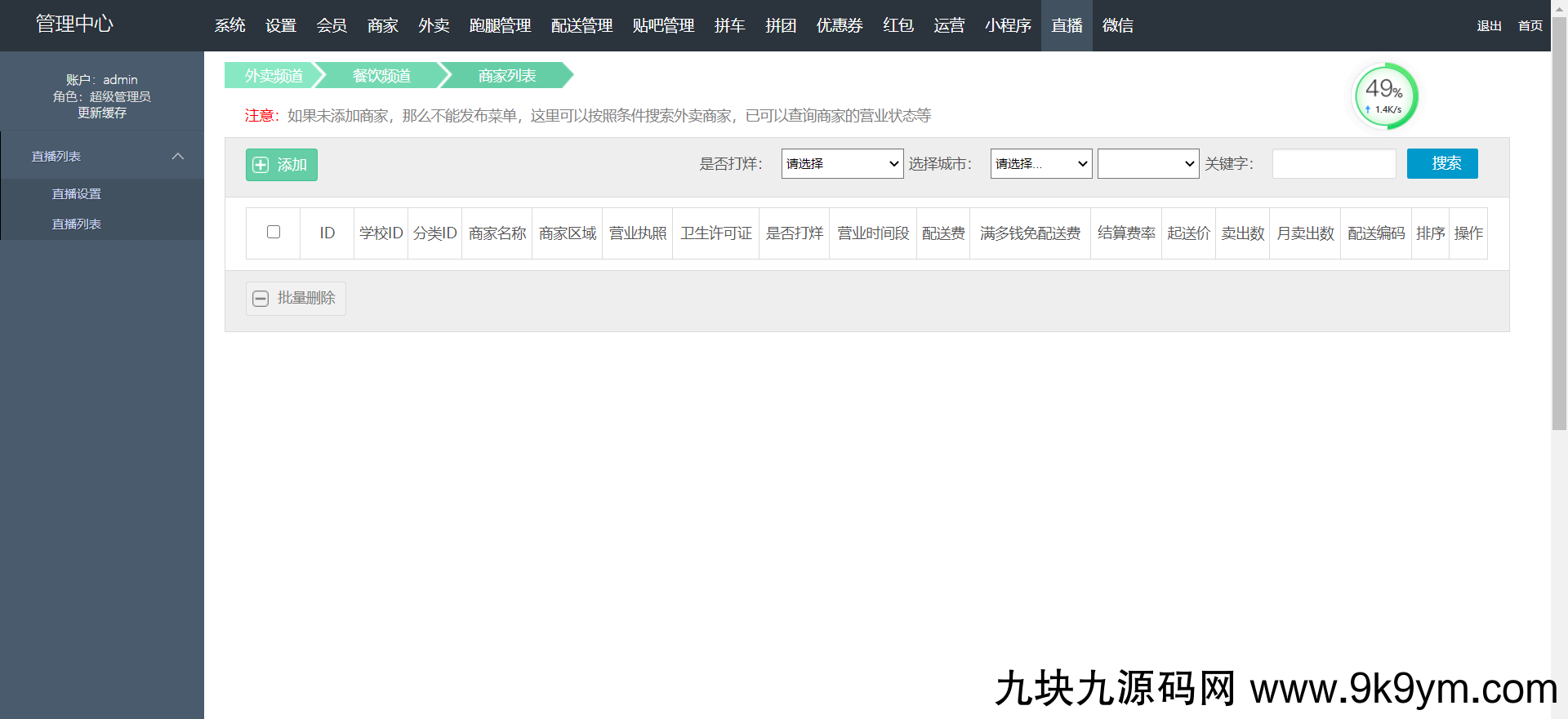Open the 优惠券 menu in navigation bar
The height and width of the screenshot is (719, 1568).
coord(840,26)
